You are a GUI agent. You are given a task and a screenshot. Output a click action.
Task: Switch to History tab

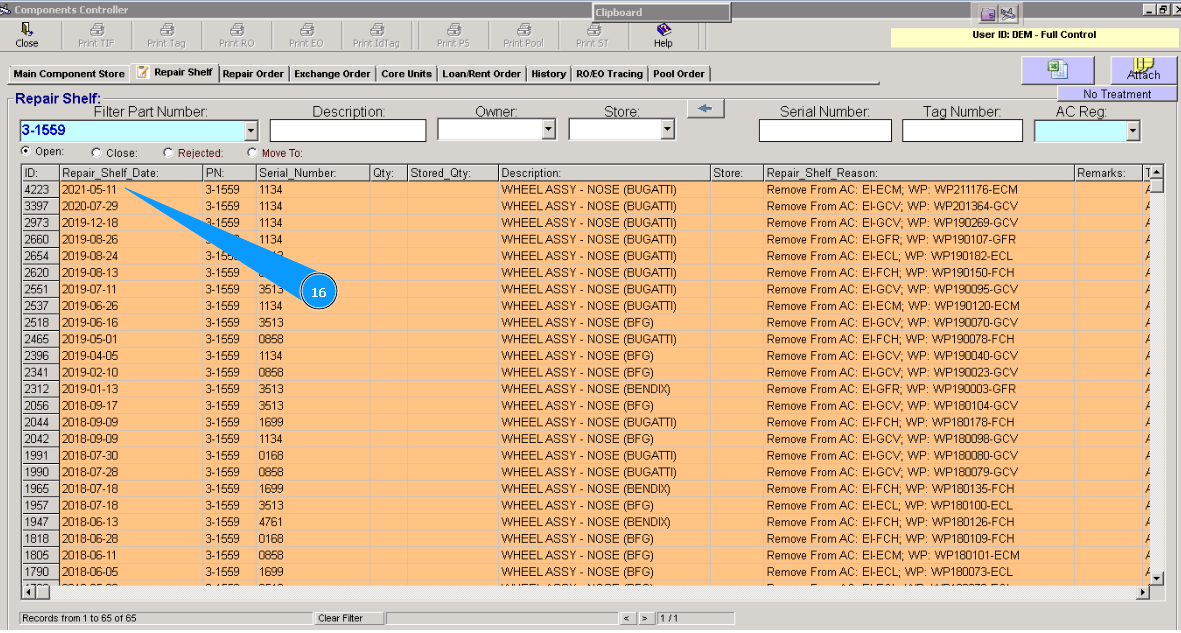[x=548, y=74]
